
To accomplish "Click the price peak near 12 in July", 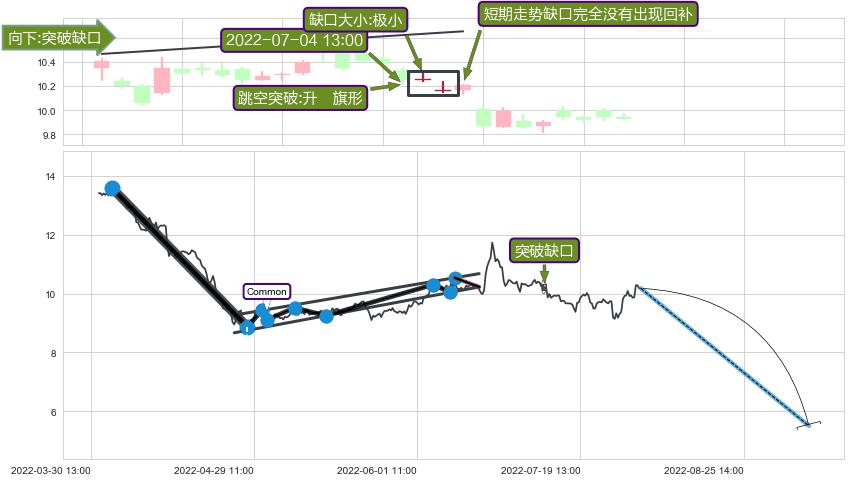I will tap(492, 244).
